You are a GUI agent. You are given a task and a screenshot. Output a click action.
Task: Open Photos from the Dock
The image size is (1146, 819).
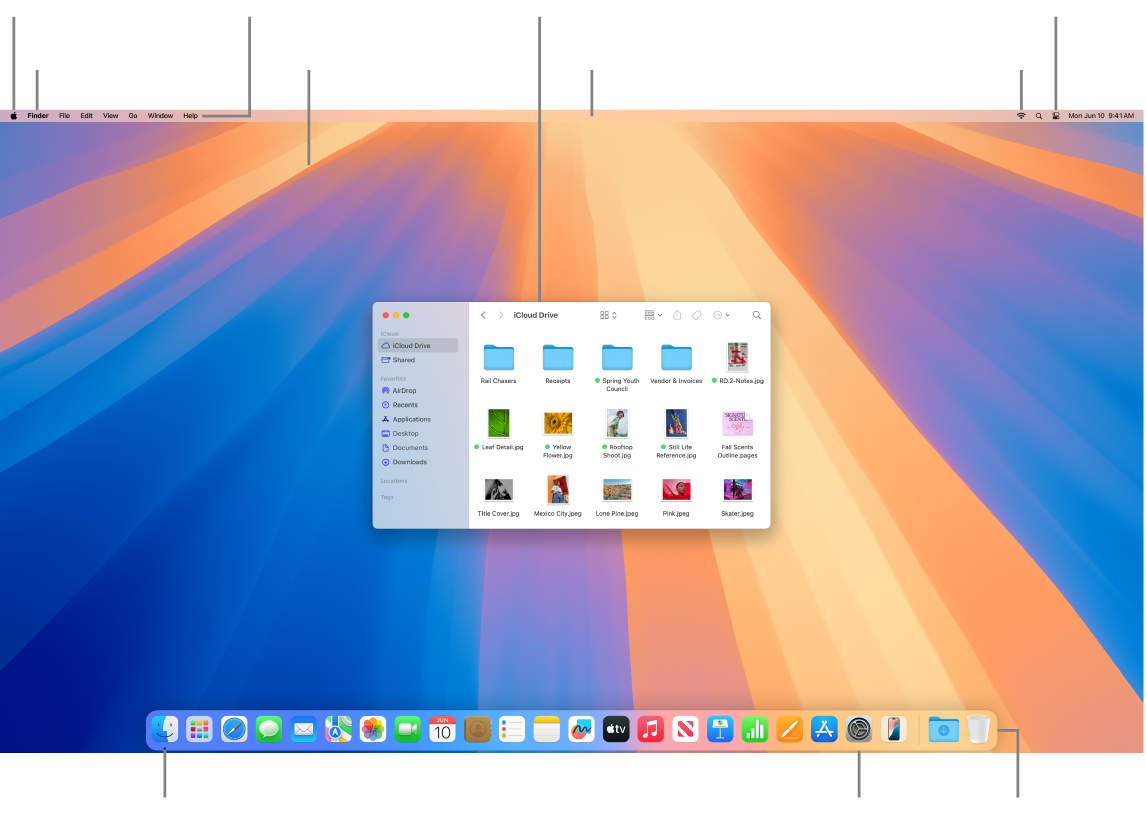(373, 729)
